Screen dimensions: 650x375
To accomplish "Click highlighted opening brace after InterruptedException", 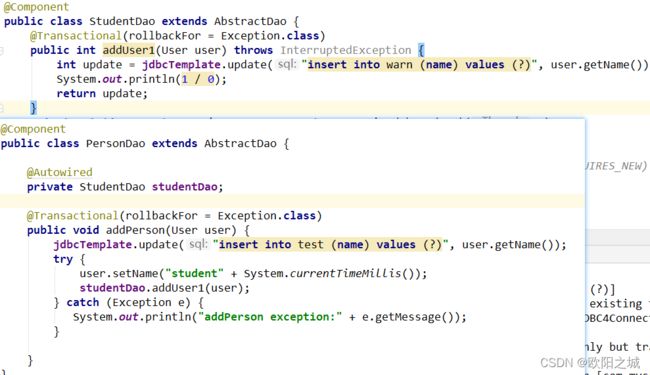I will click(x=421, y=50).
